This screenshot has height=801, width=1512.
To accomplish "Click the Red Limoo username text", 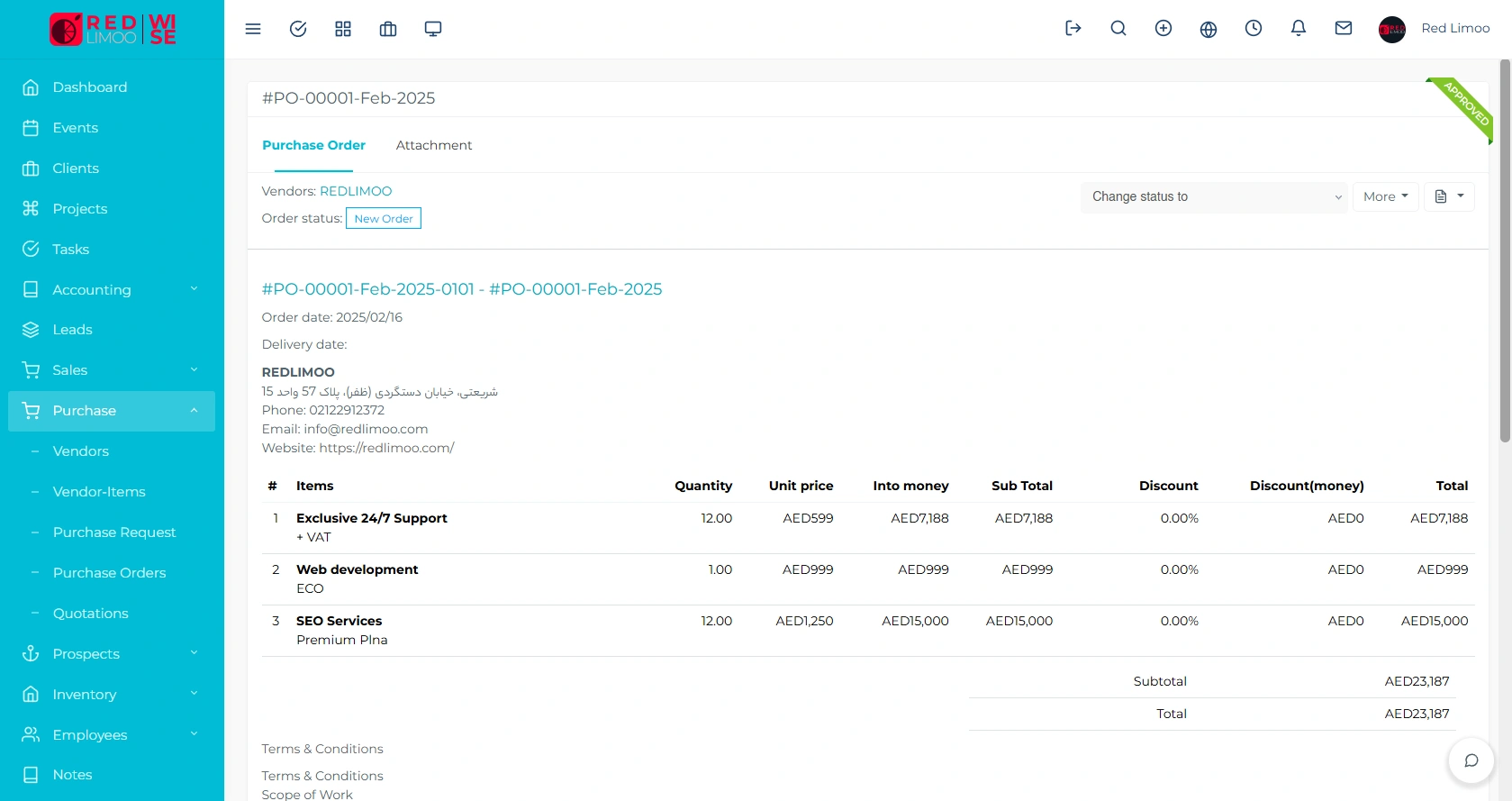I will click(x=1455, y=28).
